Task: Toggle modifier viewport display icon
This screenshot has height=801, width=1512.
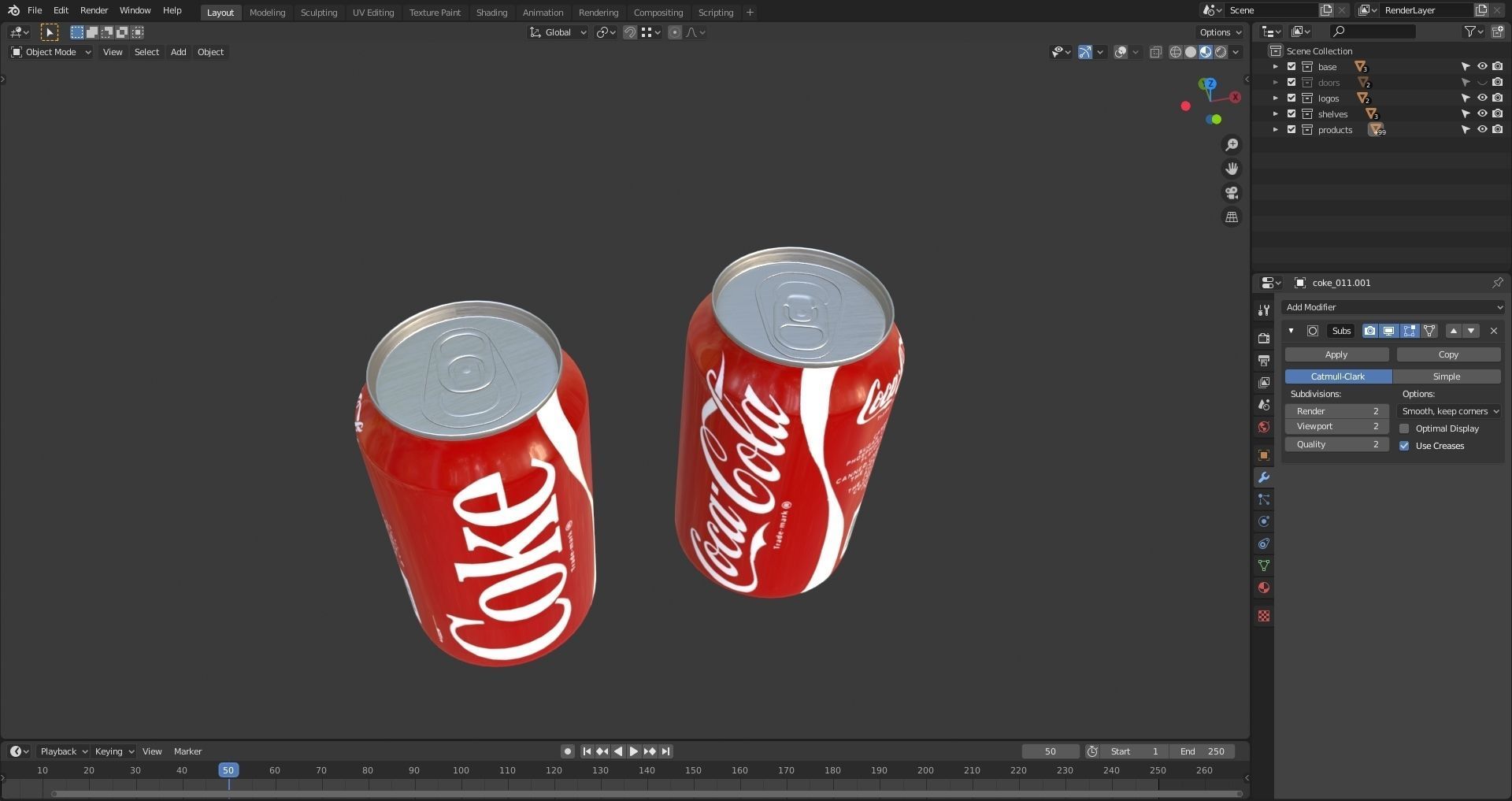Action: pos(1389,331)
